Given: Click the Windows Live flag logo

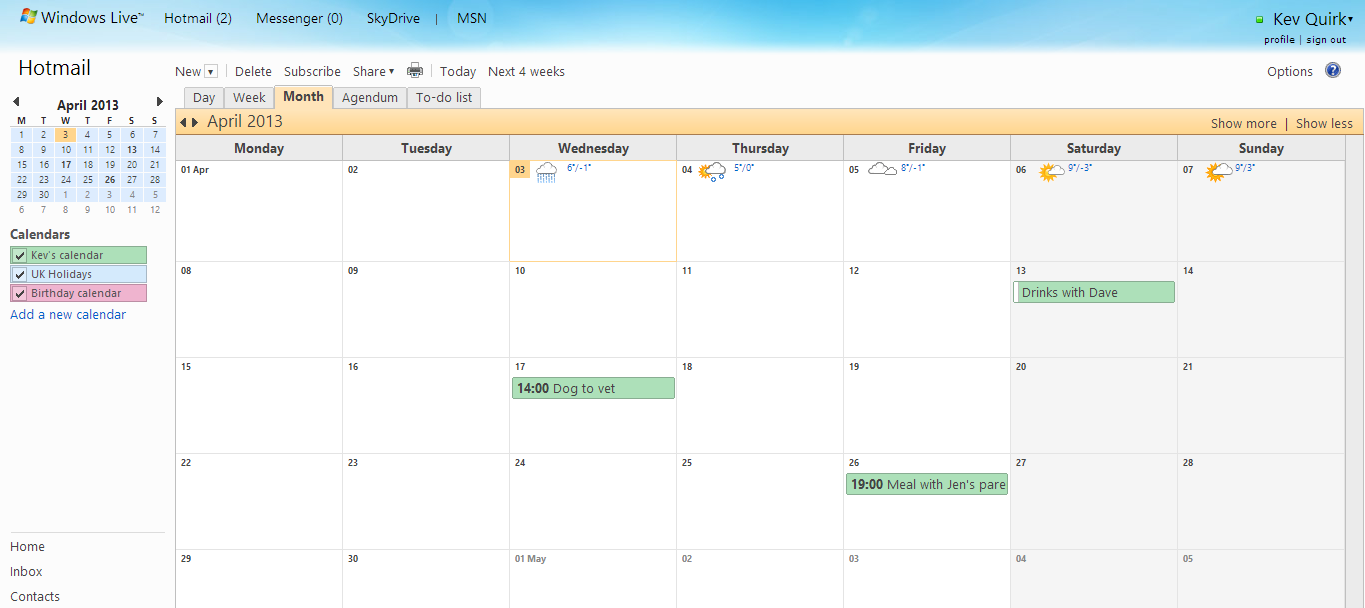Looking at the screenshot, I should 26,16.
